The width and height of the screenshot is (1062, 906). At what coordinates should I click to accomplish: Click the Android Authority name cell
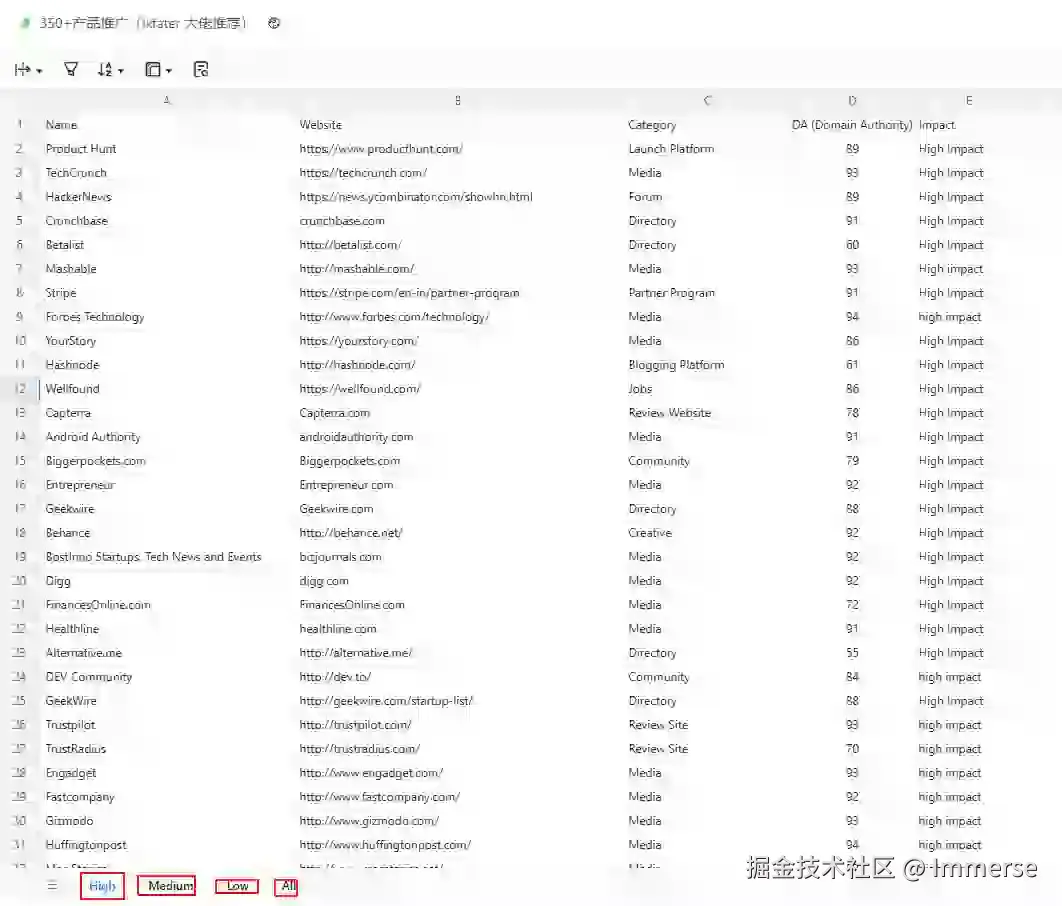93,437
